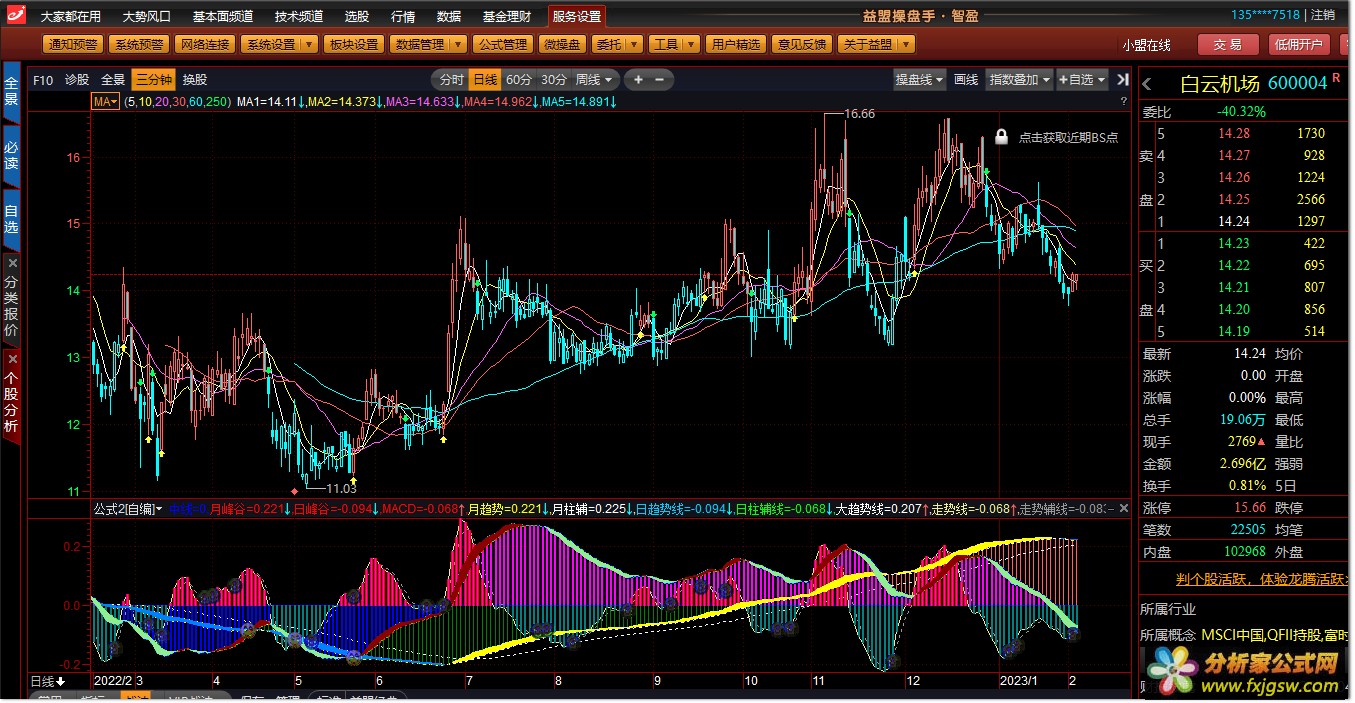Open the 指数叠加 dropdown
Screen dimensions: 1355x703
[x=1019, y=80]
